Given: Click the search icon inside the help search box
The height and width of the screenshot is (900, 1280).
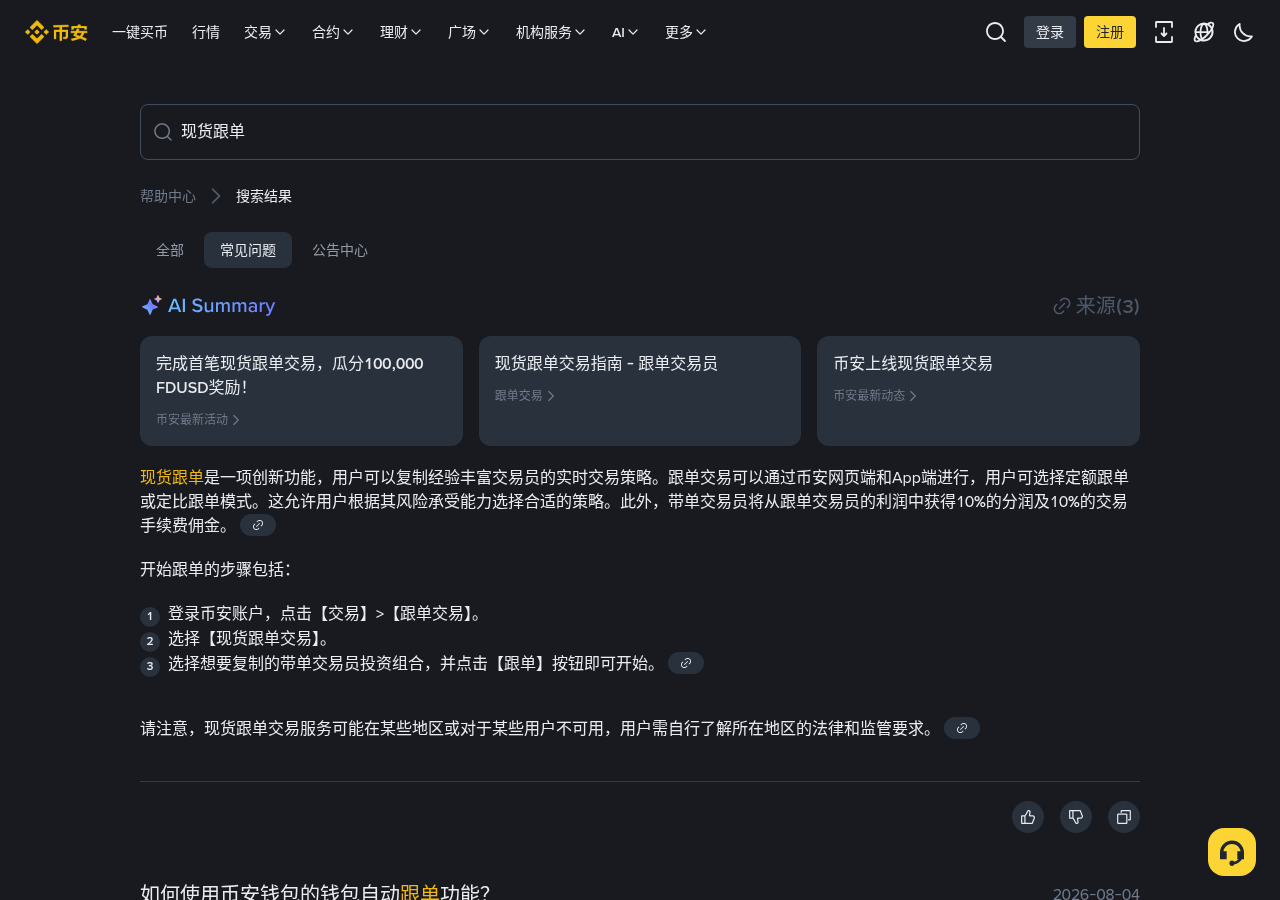Looking at the screenshot, I should click(163, 132).
